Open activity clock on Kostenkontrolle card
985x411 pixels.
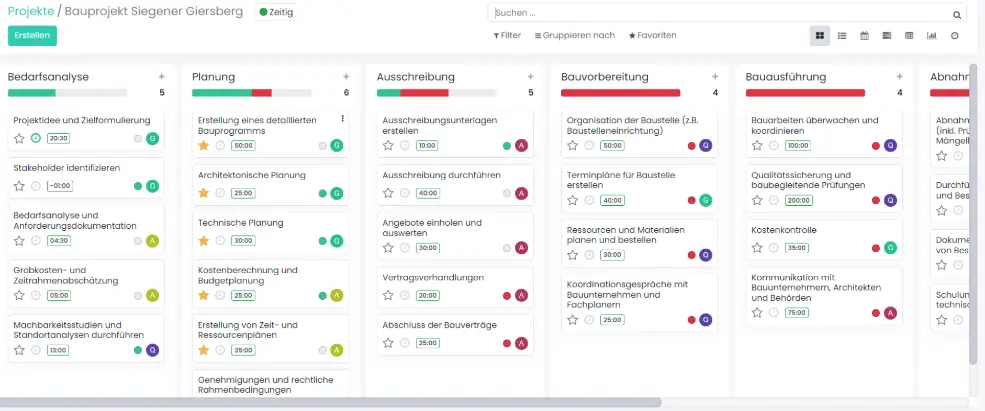(x=774, y=248)
